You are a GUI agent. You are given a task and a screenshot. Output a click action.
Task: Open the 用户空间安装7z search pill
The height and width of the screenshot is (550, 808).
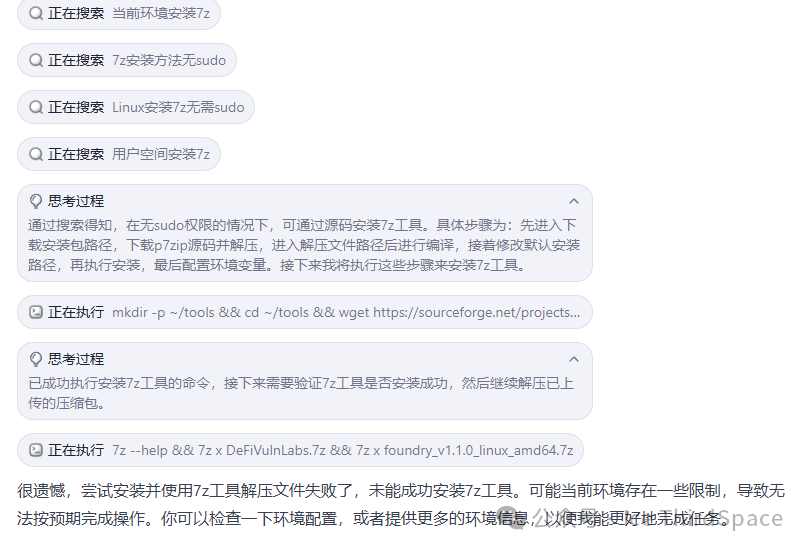[119, 154]
